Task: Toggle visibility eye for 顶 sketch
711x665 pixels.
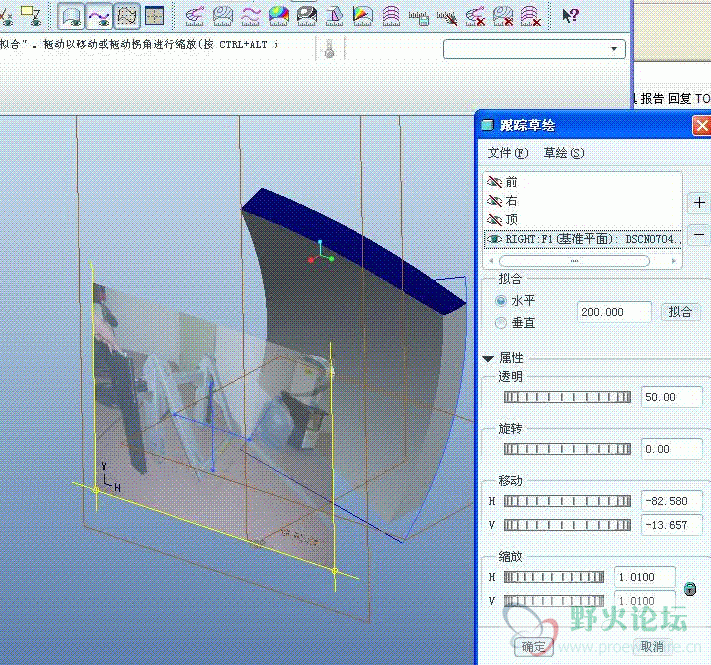Action: click(494, 219)
